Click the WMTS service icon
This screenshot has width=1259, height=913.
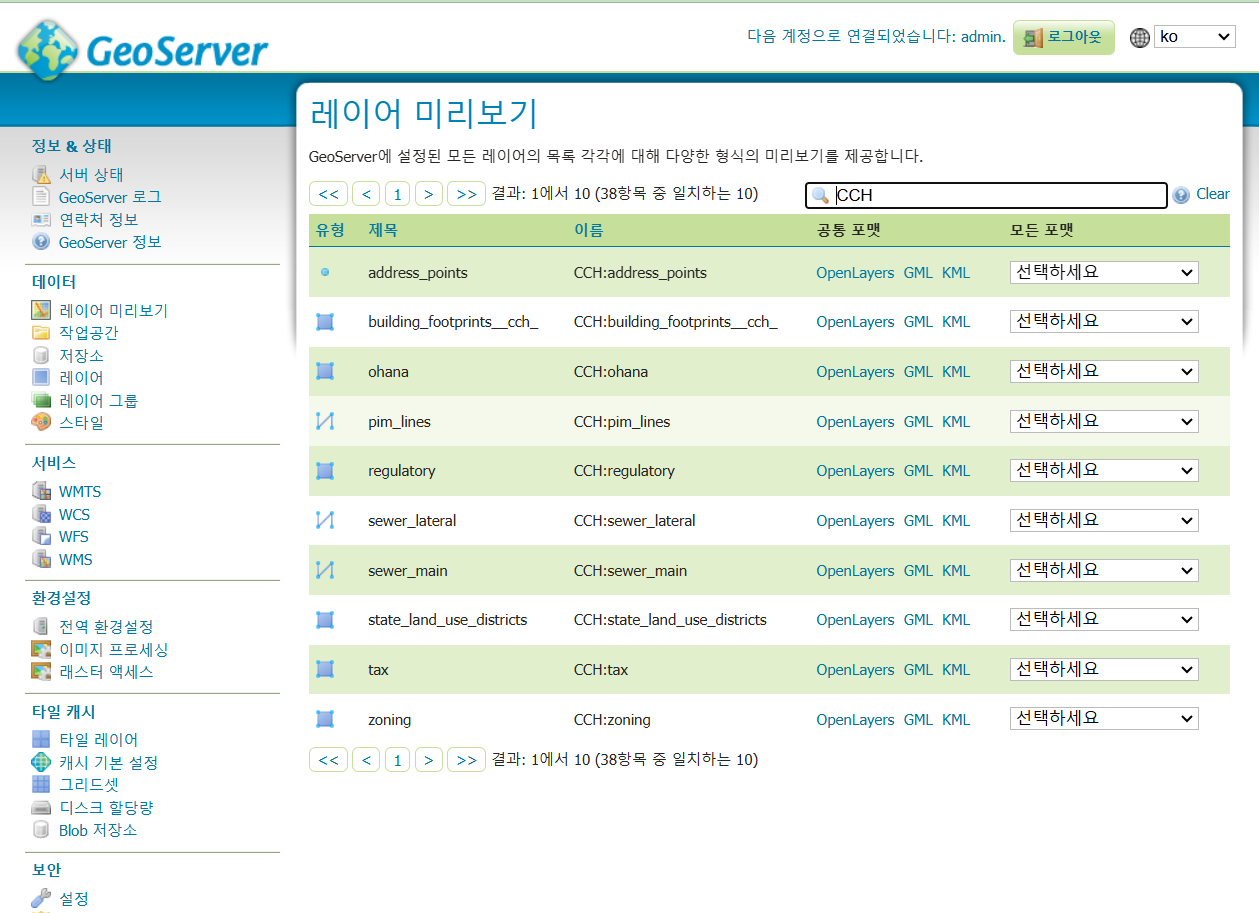(x=41, y=491)
